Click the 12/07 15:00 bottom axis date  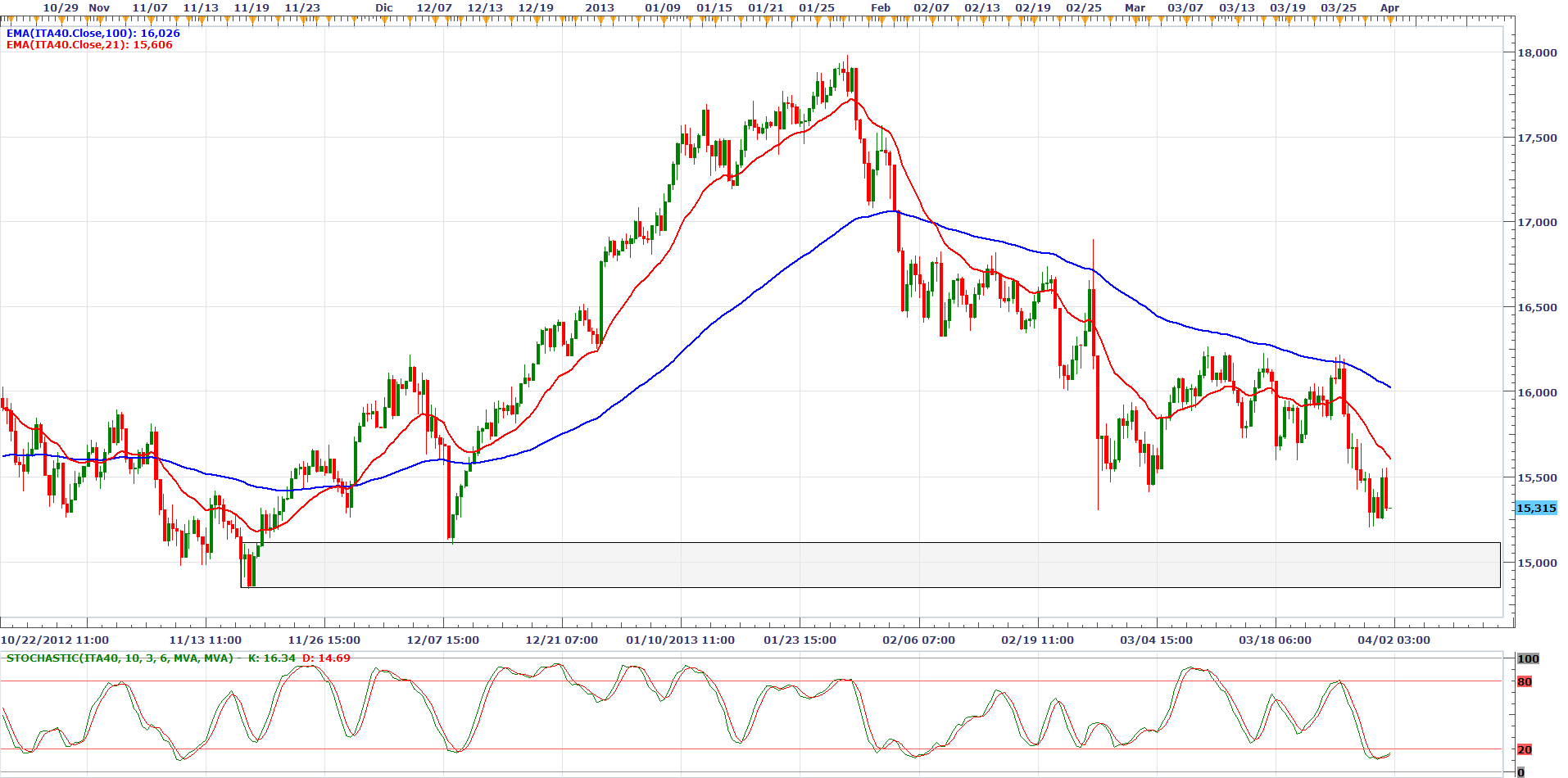tap(442, 640)
